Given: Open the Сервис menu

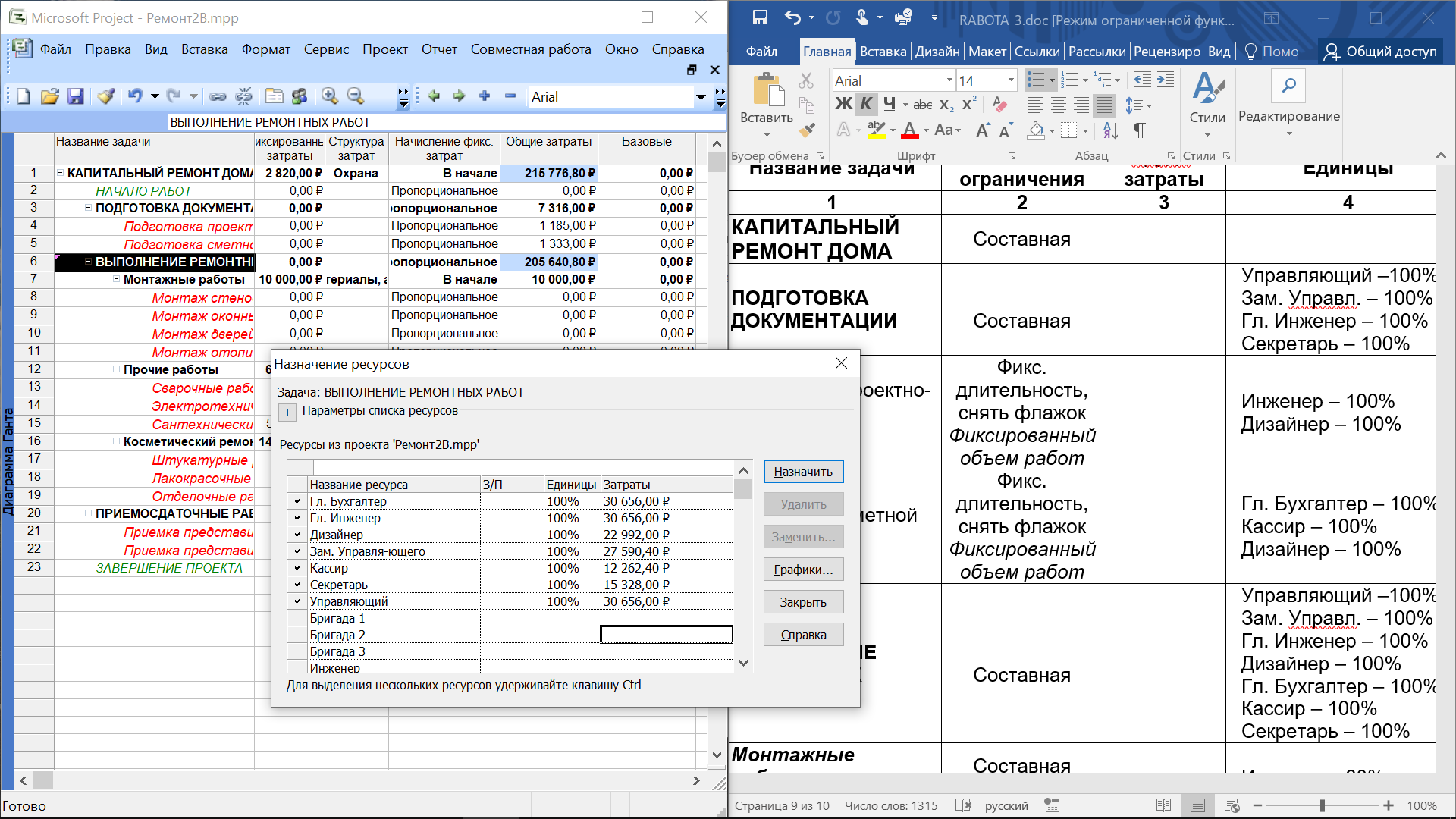Looking at the screenshot, I should [326, 49].
